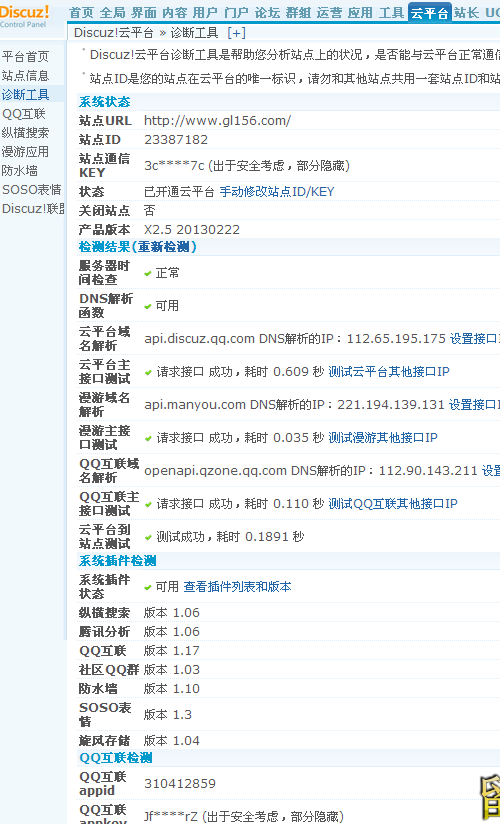The height and width of the screenshot is (824, 500).
Task: Open the 群组 top menu
Action: coord(298,13)
